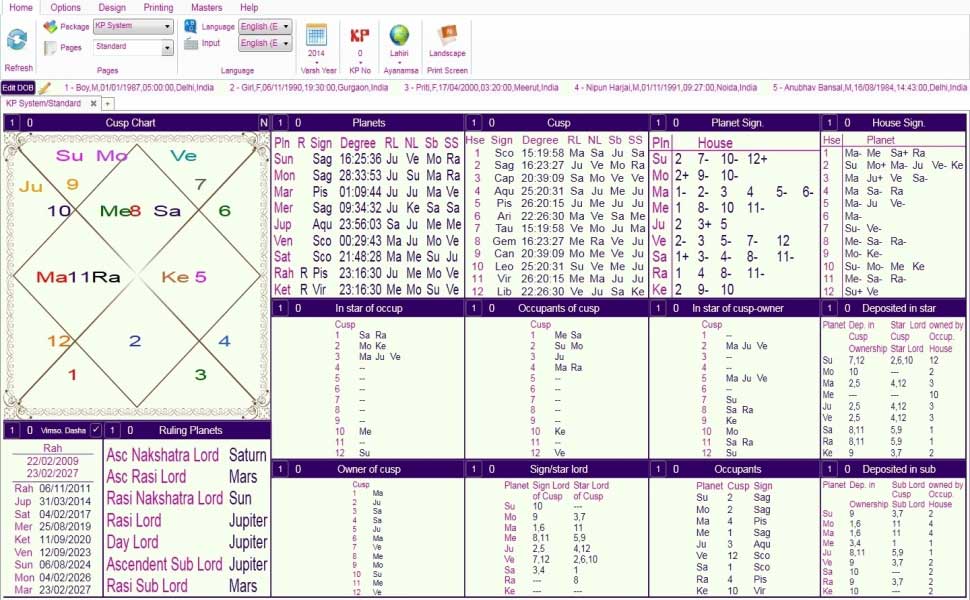
Task: Click the Ayanamsa globe icon
Action: pyautogui.click(x=399, y=35)
